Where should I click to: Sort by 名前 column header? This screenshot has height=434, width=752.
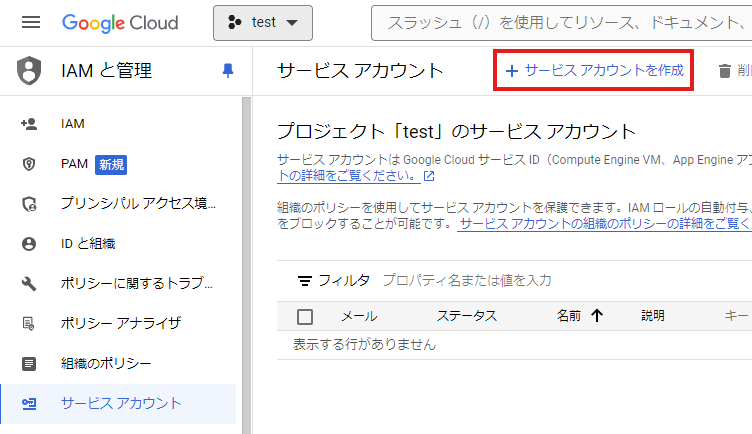[569, 316]
